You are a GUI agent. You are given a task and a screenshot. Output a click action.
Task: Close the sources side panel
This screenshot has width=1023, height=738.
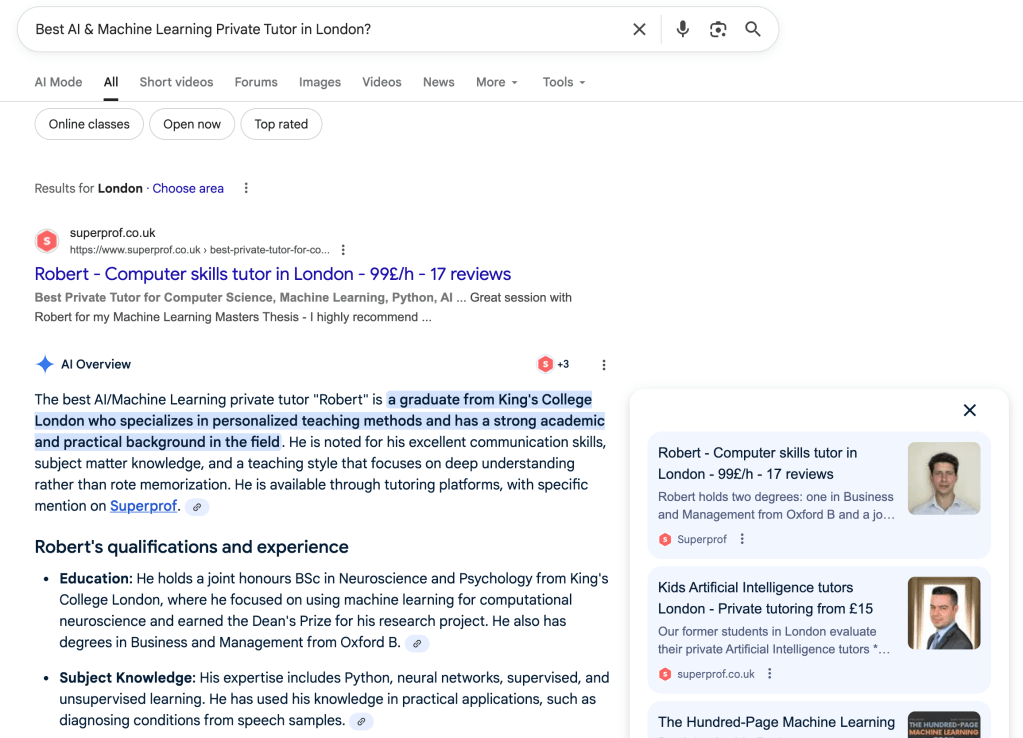969,410
